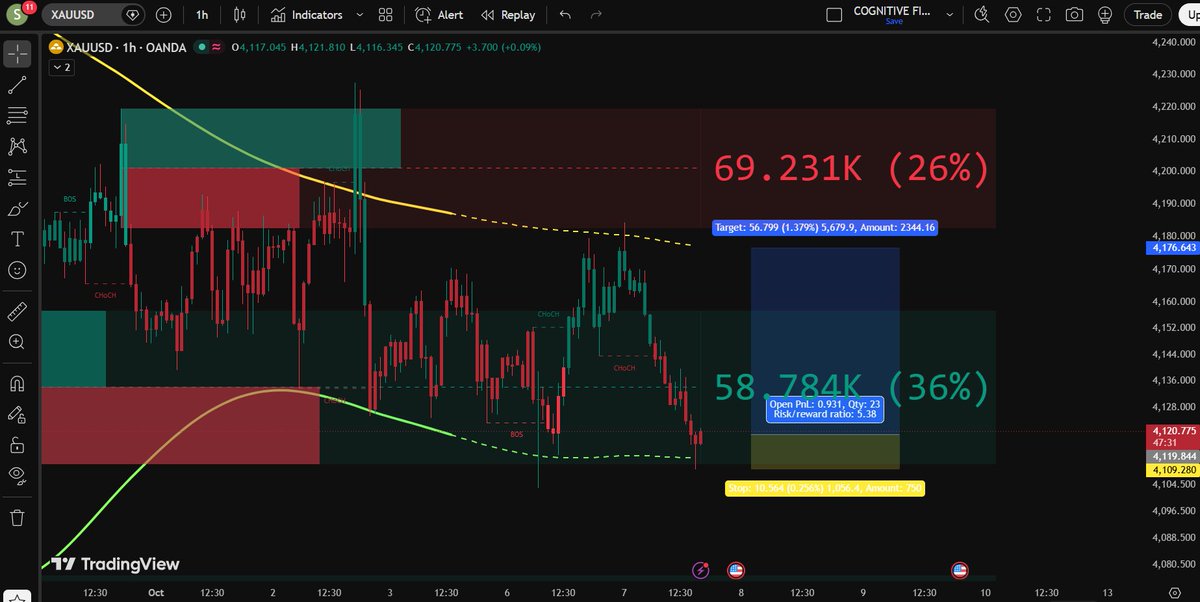Screen dimensions: 1200x602
Task: Open the emoji and icons tool
Action: (17, 270)
